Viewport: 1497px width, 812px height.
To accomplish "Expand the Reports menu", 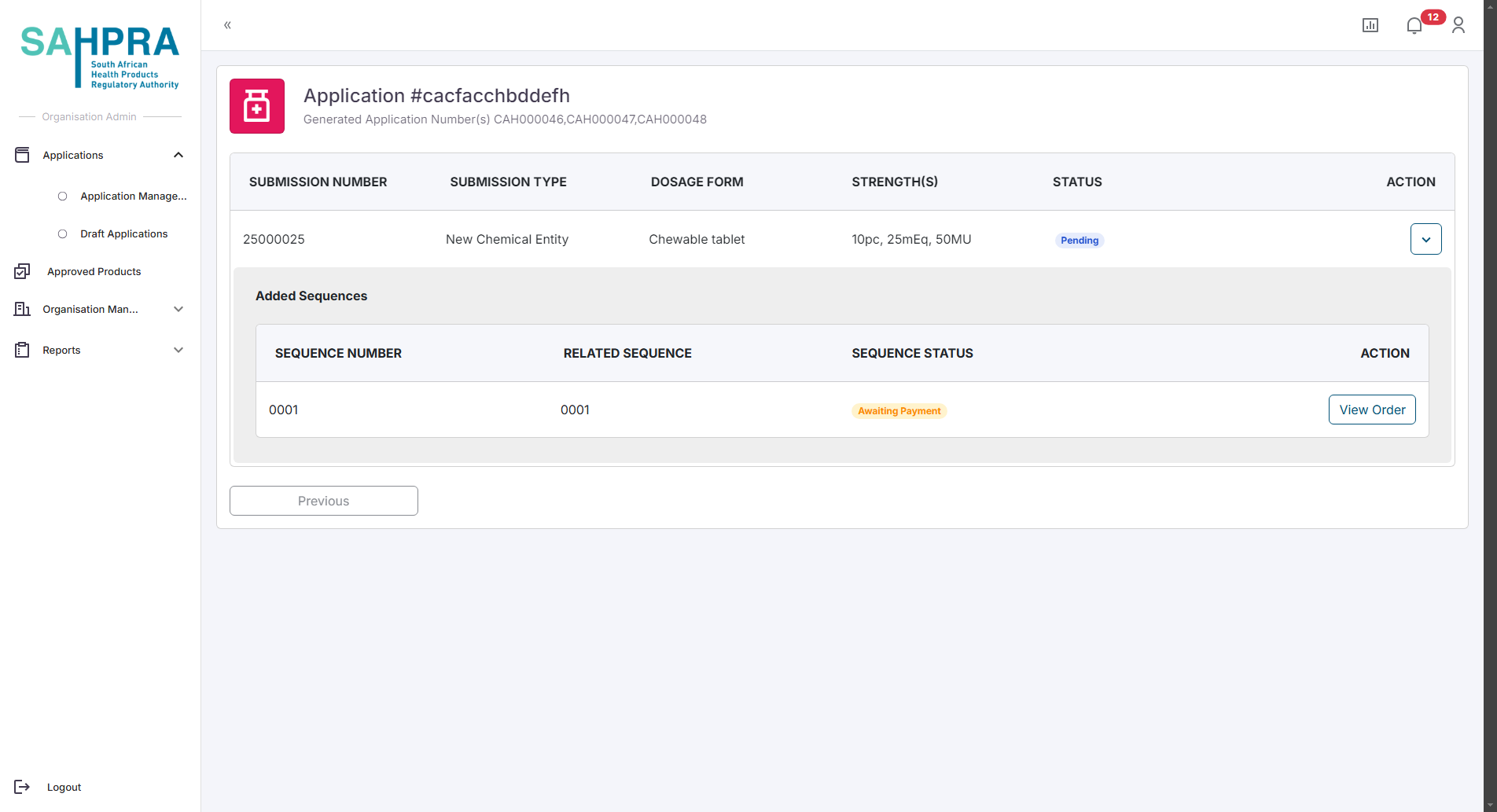I will pos(178,350).
